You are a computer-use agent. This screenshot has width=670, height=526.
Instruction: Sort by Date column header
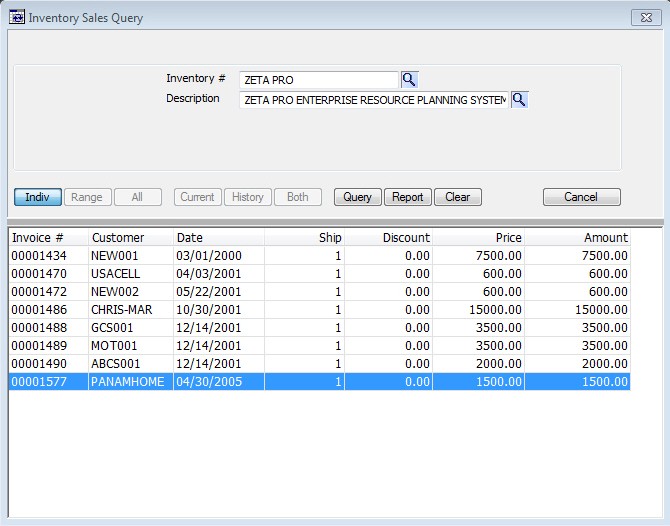[x=219, y=238]
